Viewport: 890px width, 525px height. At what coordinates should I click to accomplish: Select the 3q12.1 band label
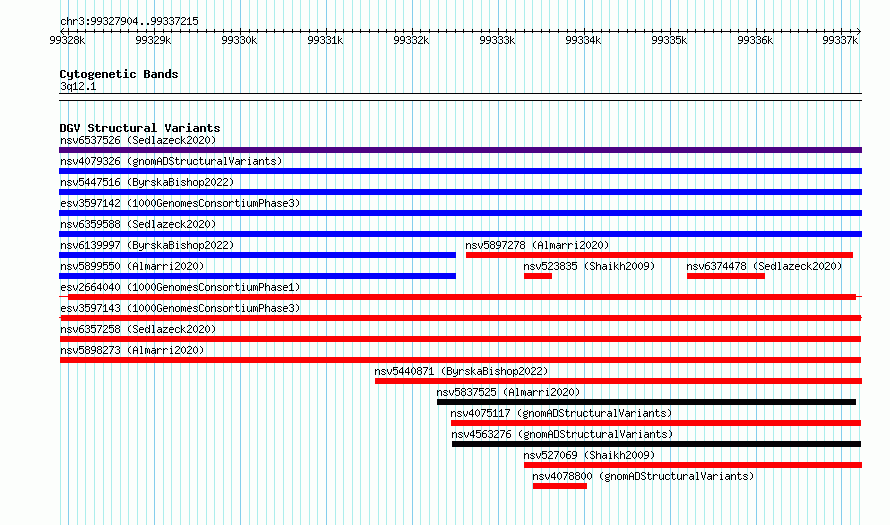(x=78, y=86)
